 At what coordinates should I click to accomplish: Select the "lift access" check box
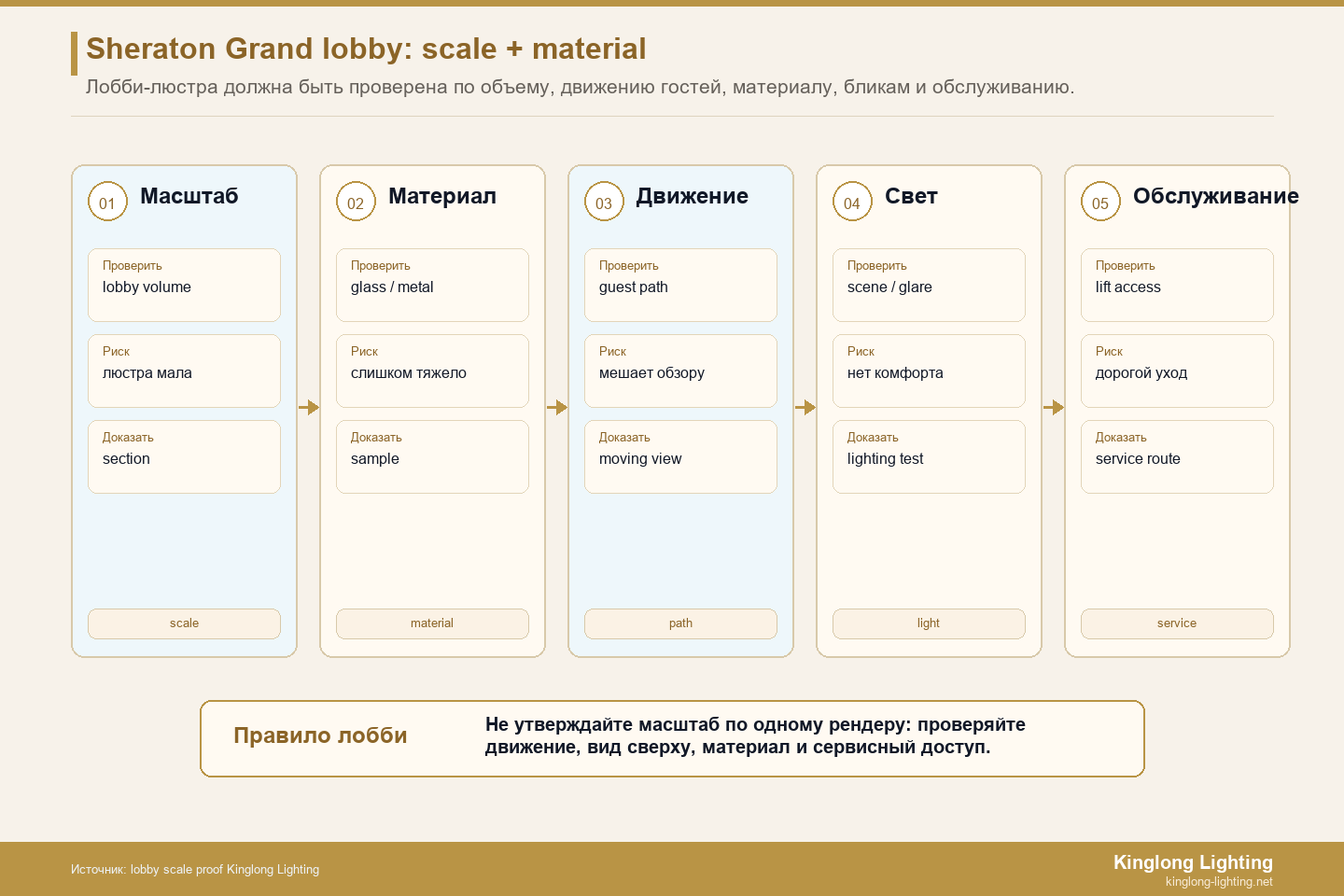1177,285
